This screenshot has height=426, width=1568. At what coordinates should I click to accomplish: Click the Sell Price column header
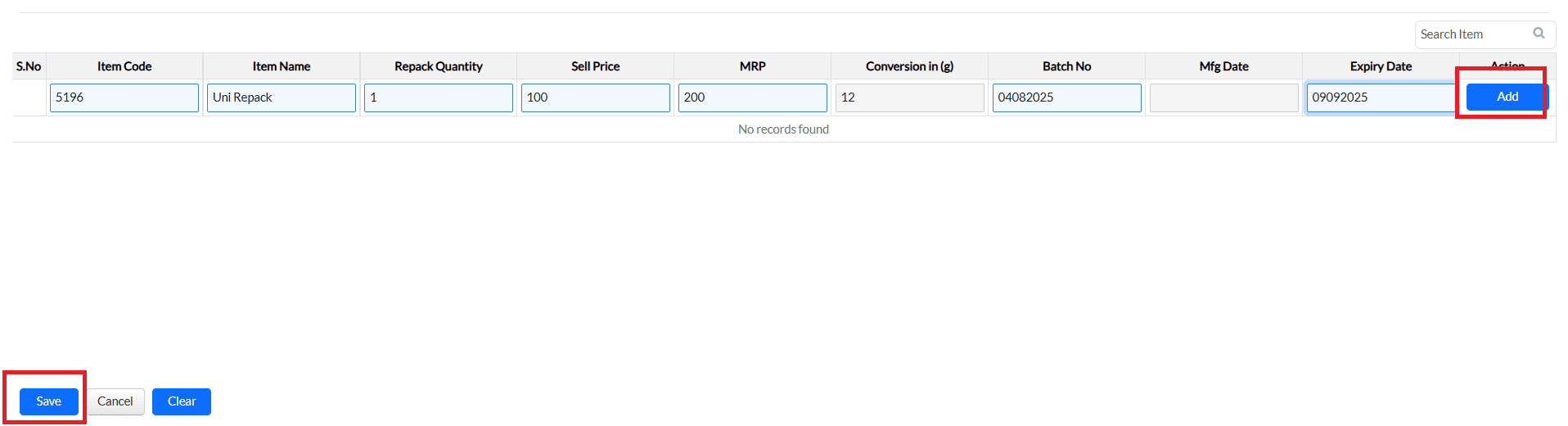point(596,66)
